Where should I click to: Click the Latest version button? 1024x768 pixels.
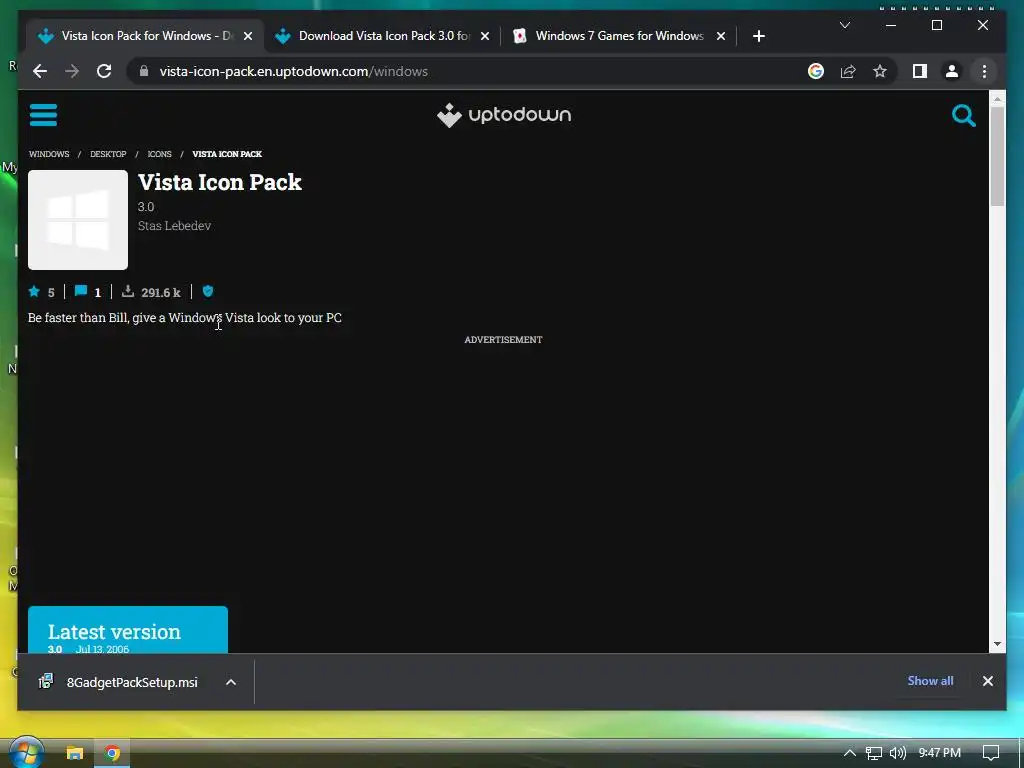tap(128, 630)
